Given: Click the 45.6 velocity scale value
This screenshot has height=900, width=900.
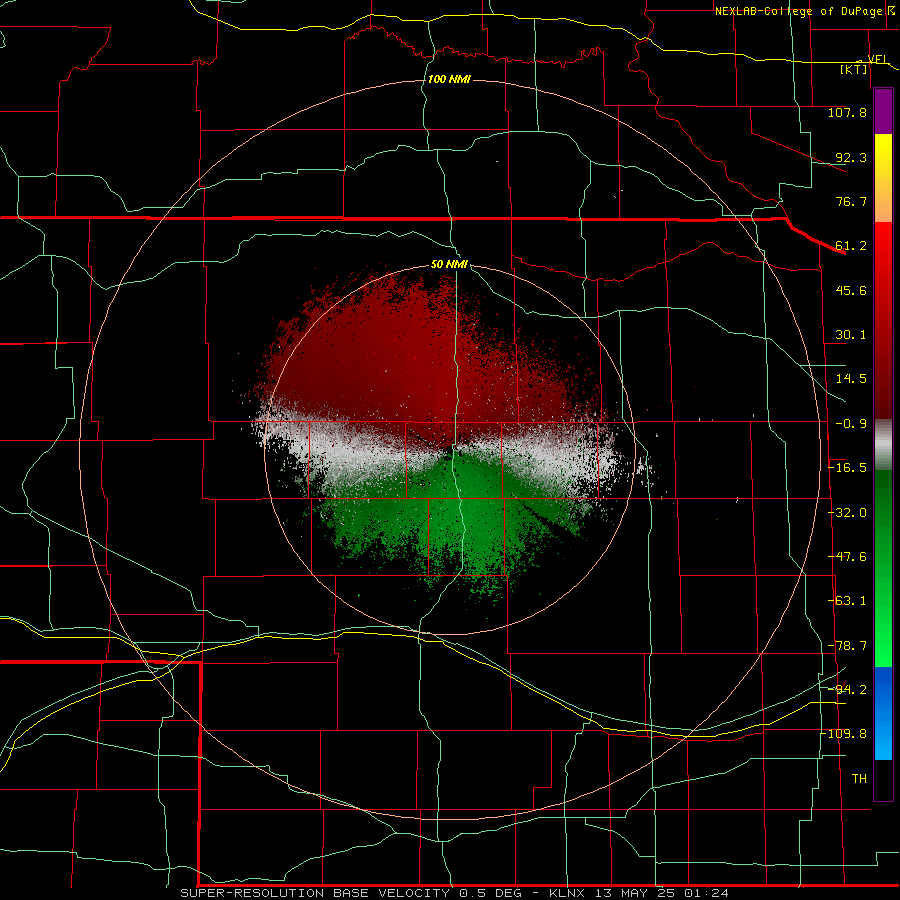Looking at the screenshot, I should coord(851,290).
